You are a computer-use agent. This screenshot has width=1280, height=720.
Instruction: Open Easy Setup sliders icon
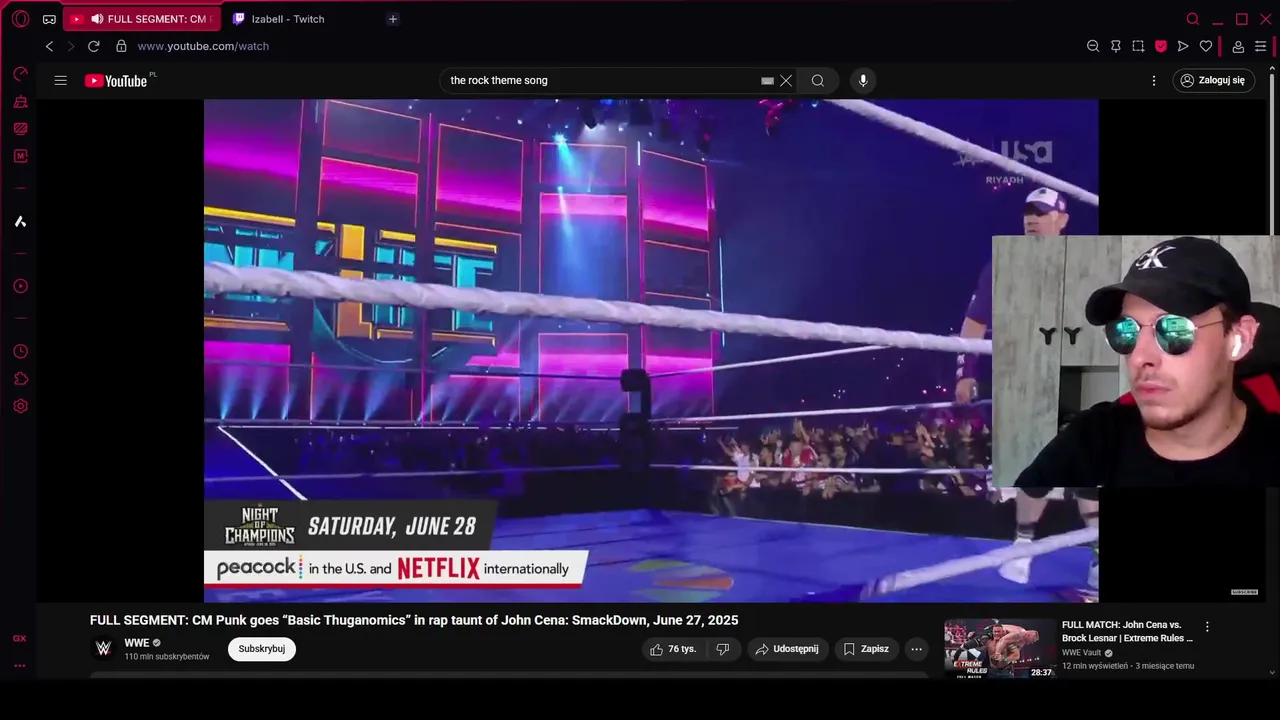tap(1260, 46)
